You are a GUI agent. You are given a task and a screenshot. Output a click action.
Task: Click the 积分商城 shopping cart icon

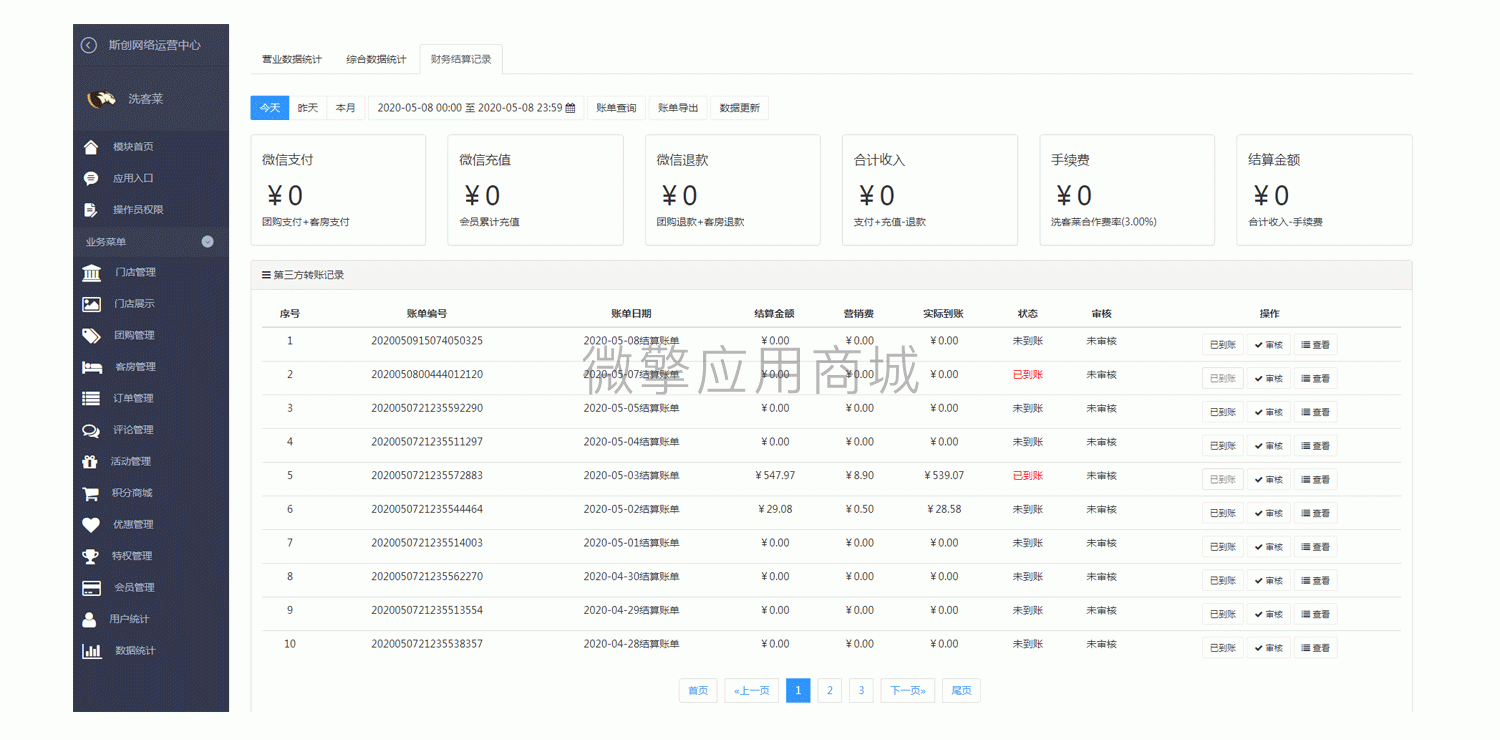pyautogui.click(x=91, y=493)
